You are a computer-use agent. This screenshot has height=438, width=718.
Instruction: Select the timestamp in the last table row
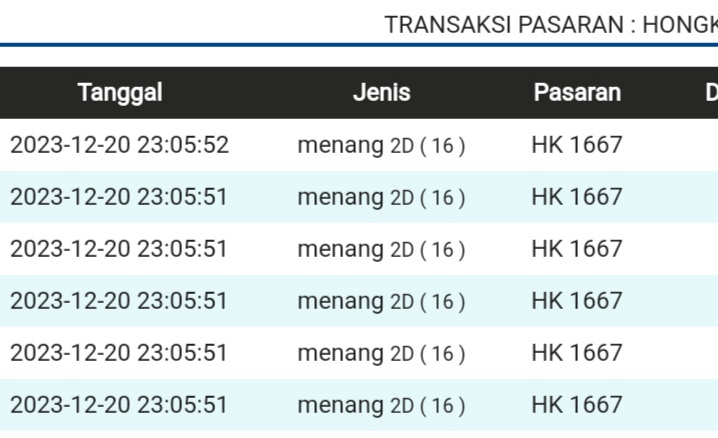(120, 405)
